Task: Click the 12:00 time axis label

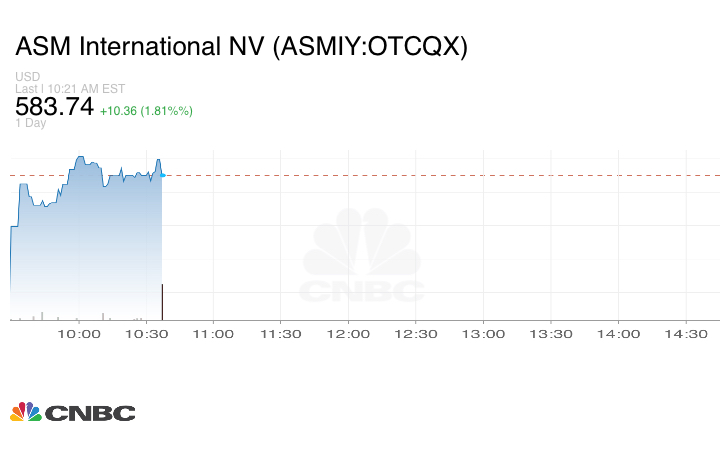Action: click(x=348, y=335)
